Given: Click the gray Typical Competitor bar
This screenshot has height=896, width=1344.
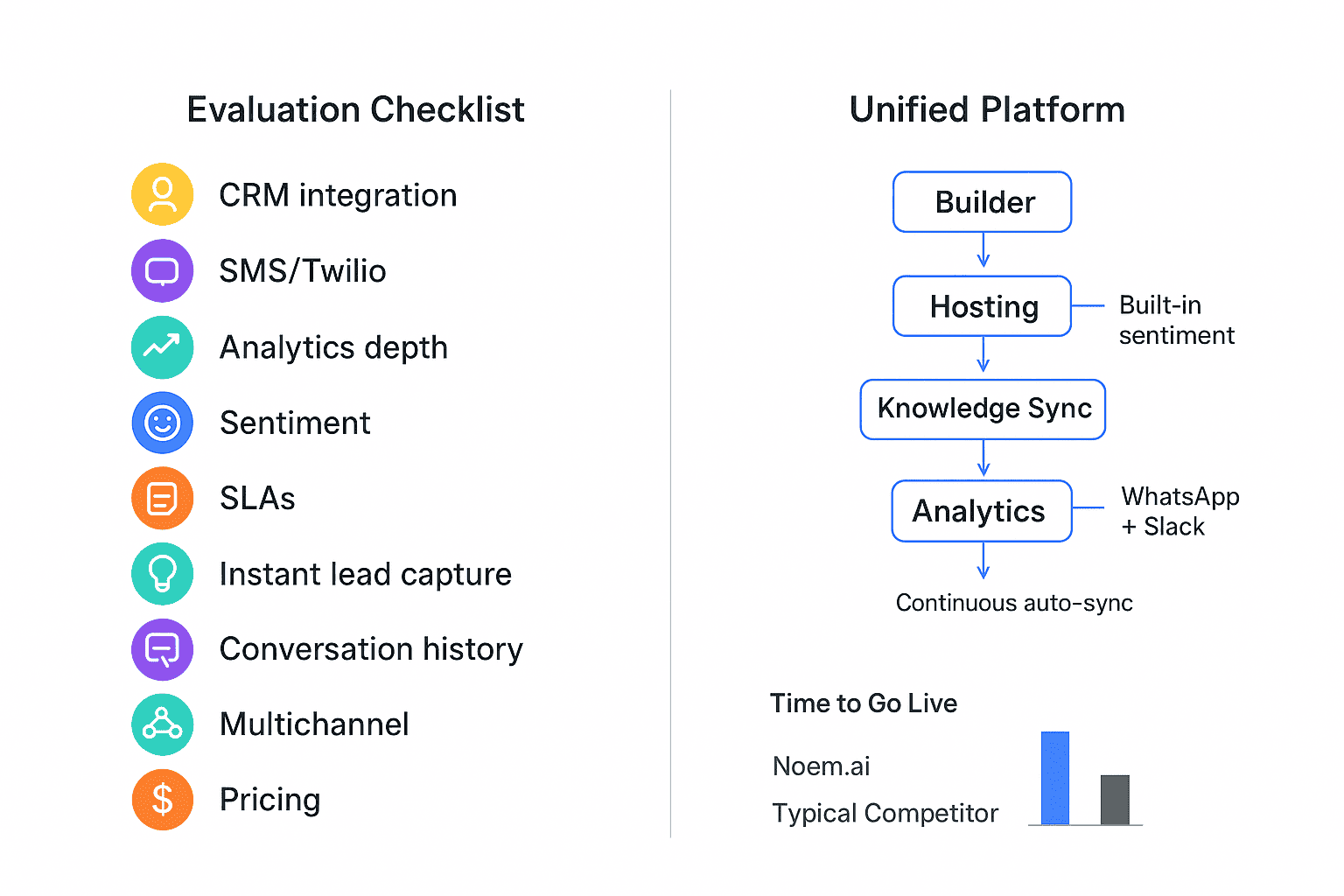Looking at the screenshot, I should pyautogui.click(x=1115, y=799).
